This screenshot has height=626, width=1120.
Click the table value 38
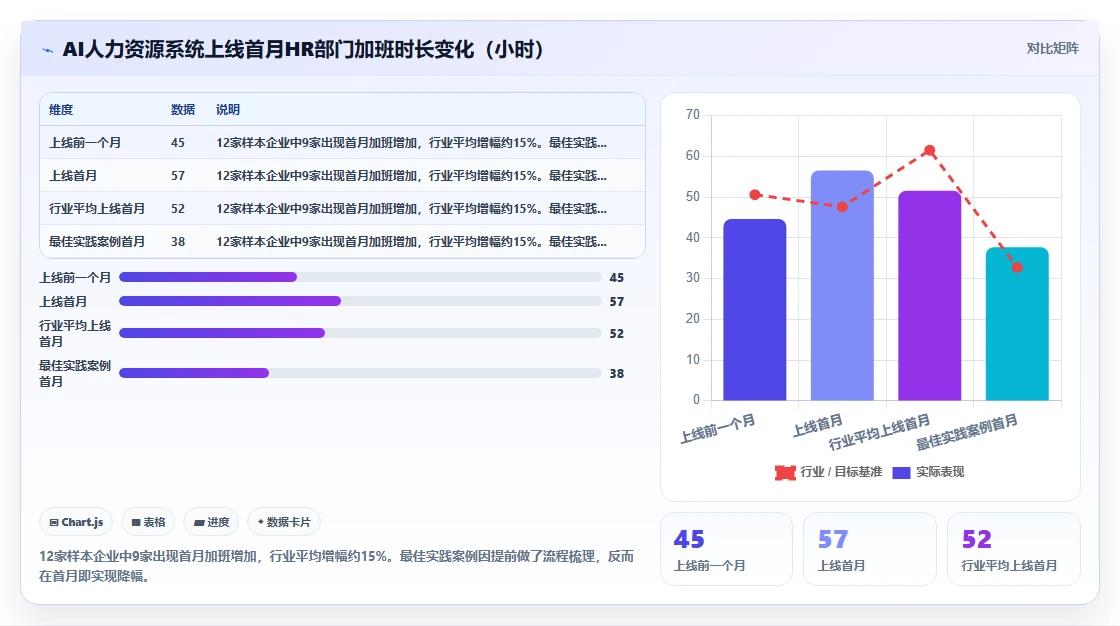tap(178, 242)
